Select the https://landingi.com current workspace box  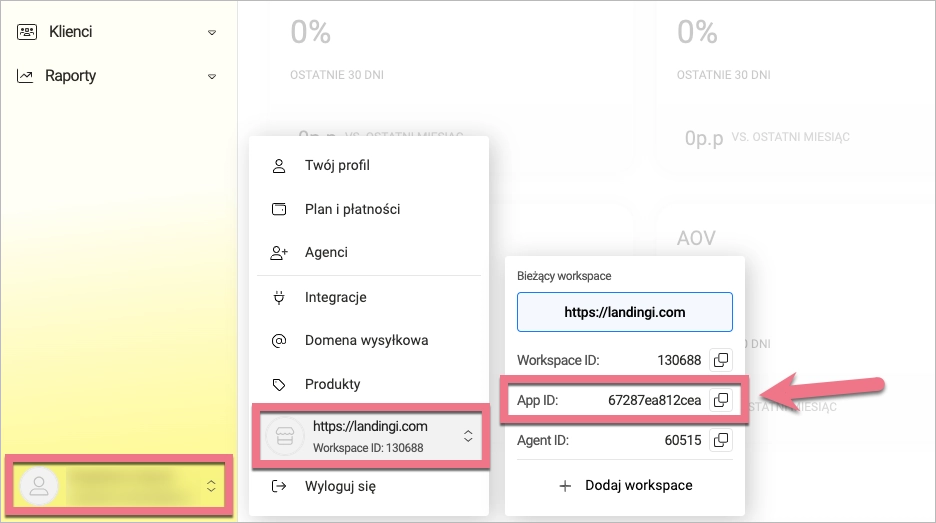tap(625, 312)
